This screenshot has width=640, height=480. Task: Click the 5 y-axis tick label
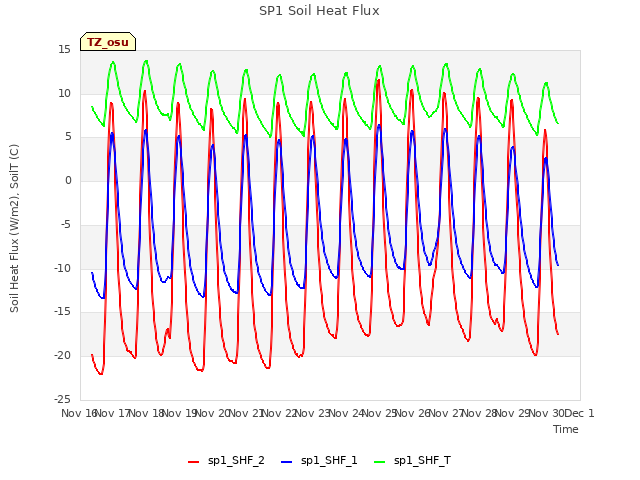pyautogui.click(x=68, y=137)
